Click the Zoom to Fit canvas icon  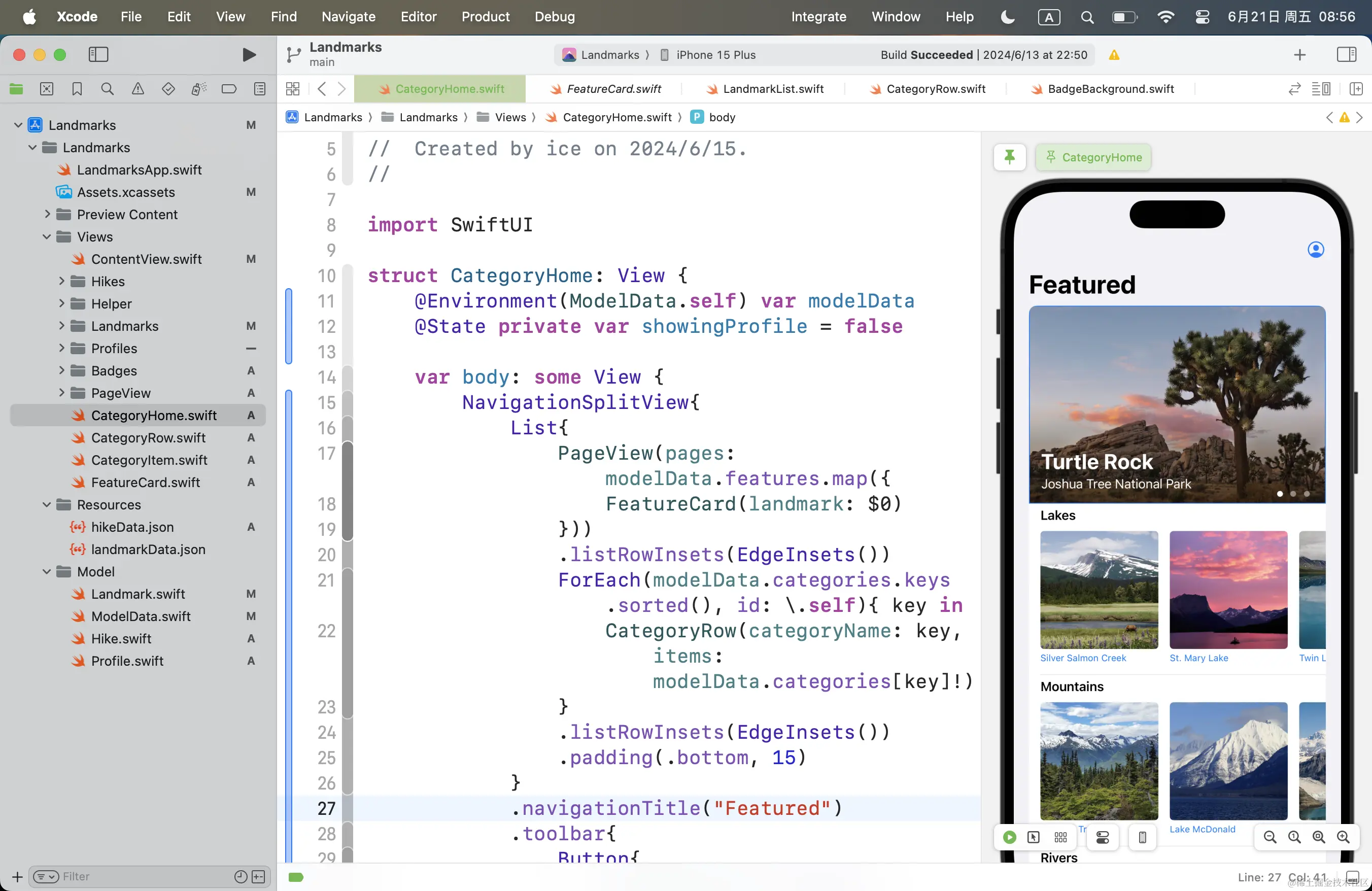[1318, 837]
